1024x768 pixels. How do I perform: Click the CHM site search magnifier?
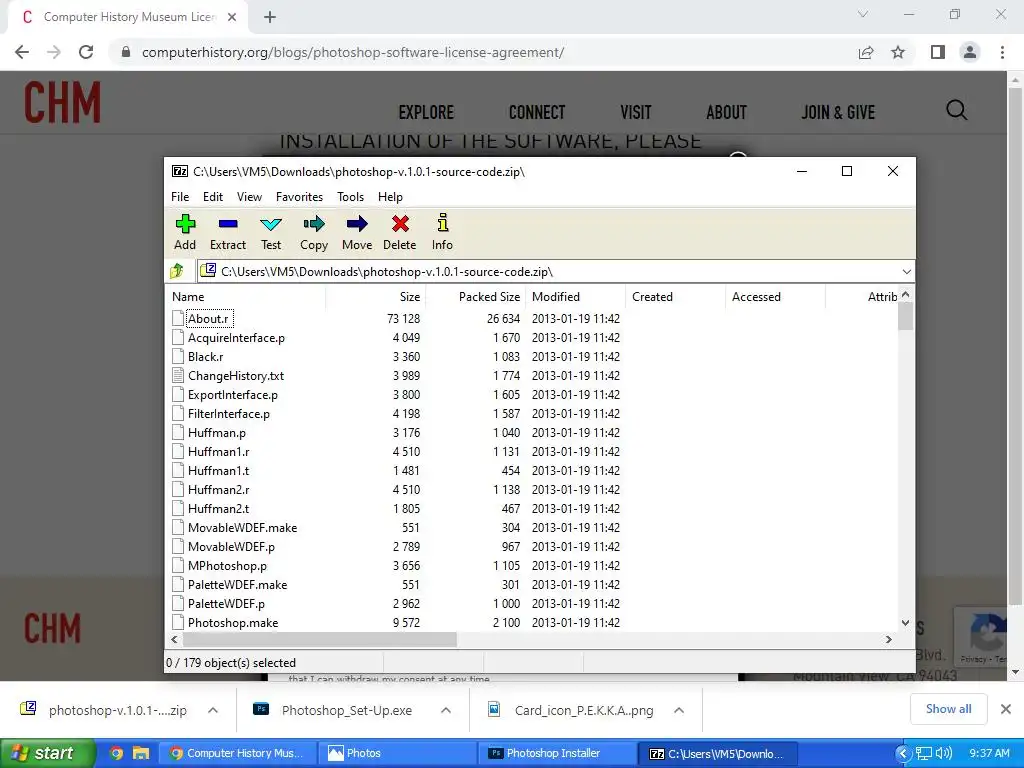point(957,110)
